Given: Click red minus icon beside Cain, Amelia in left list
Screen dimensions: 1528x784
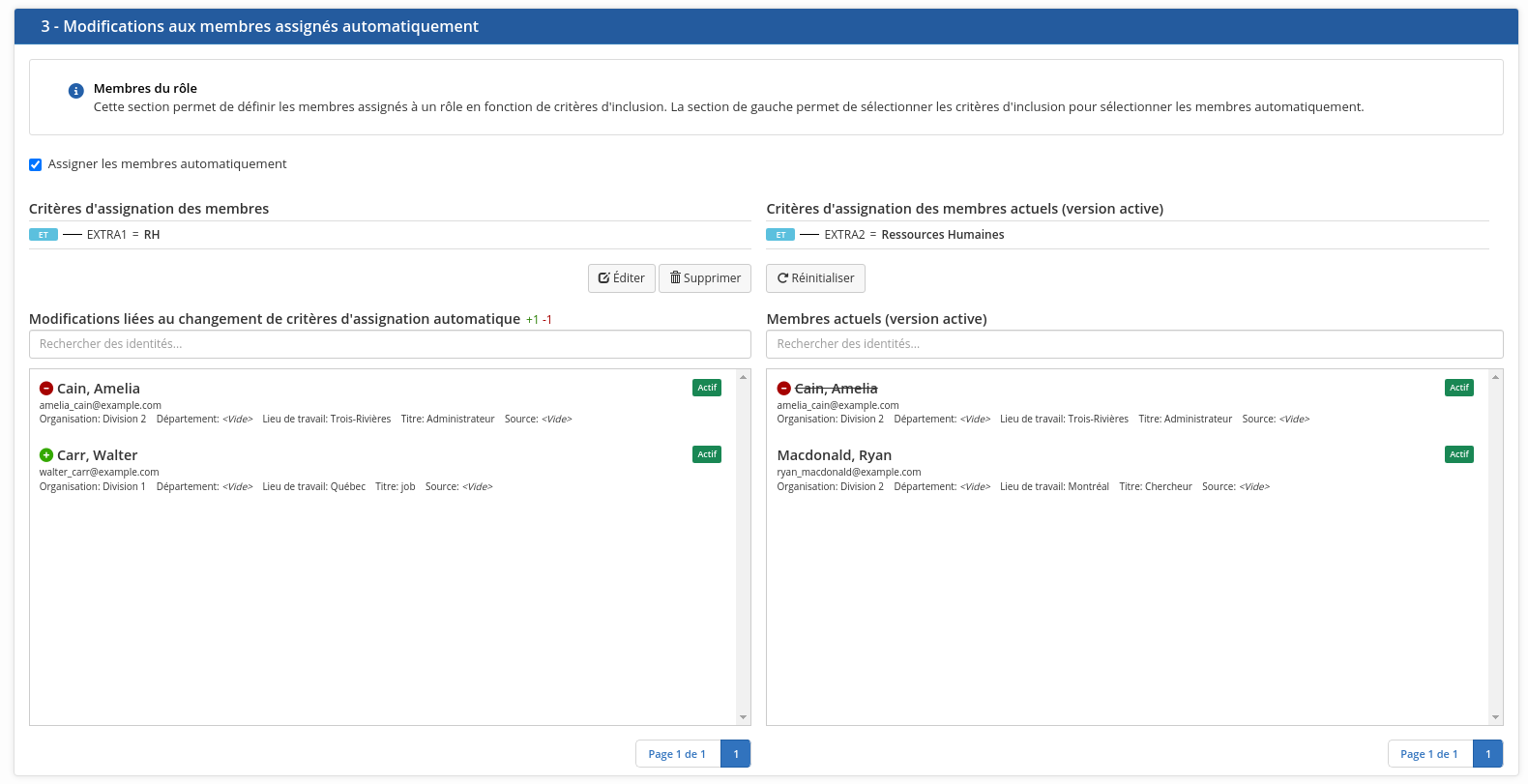Looking at the screenshot, I should [x=46, y=389].
